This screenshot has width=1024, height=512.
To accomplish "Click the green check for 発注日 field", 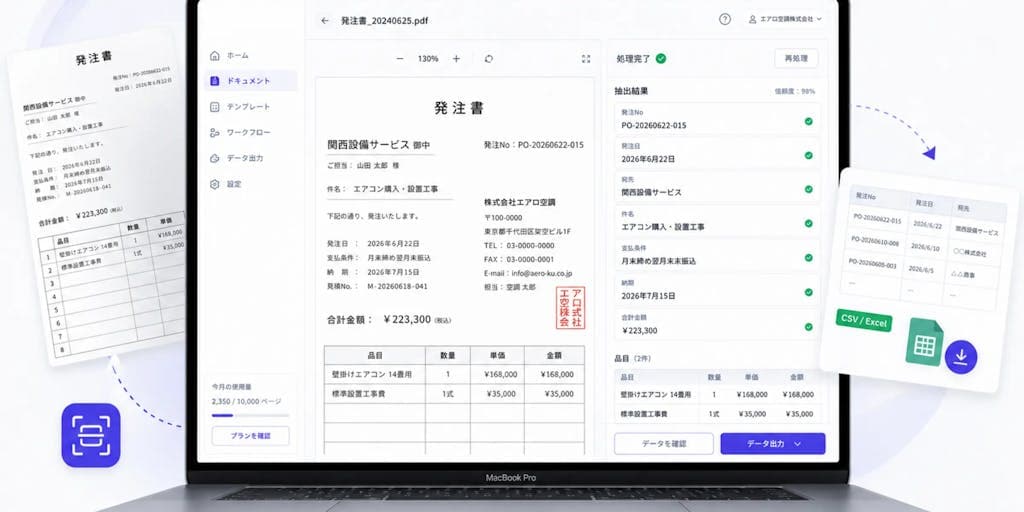I will point(808,155).
